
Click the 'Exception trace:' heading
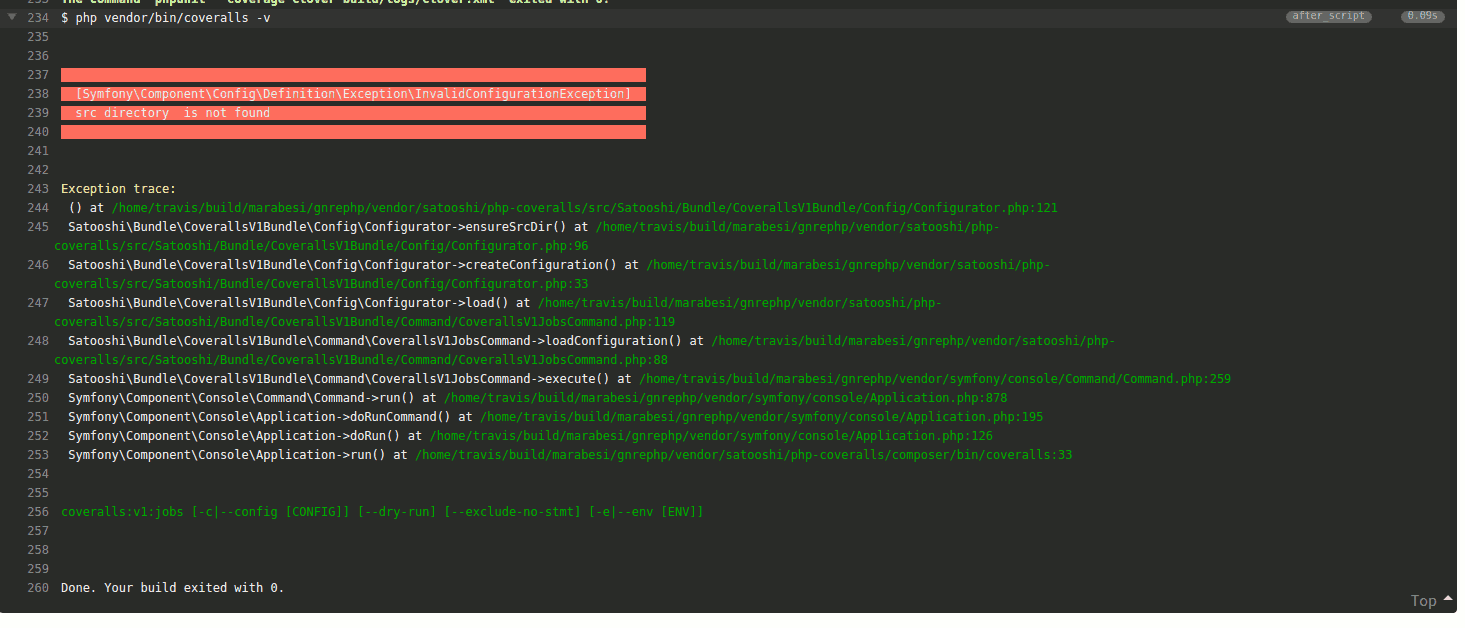tap(118, 189)
